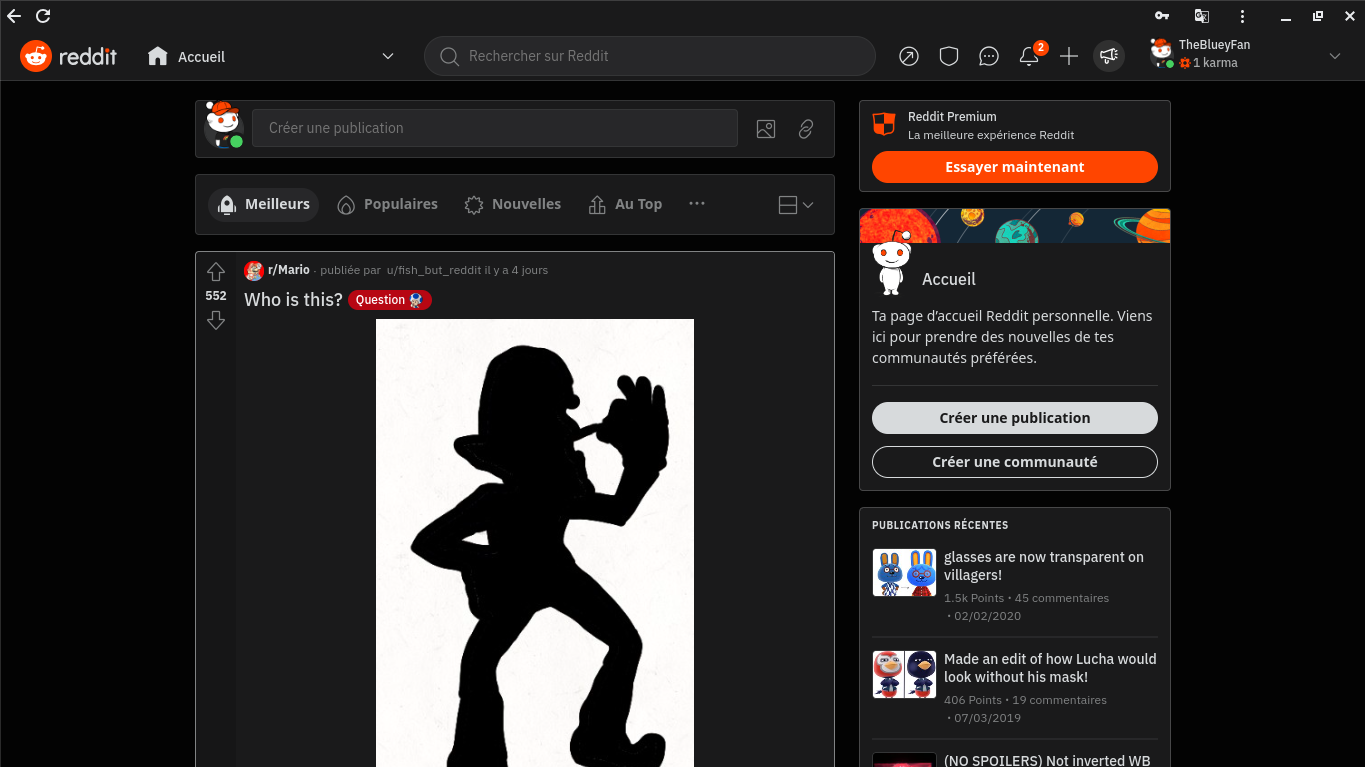Viewport: 1365px width, 767px height.
Task: Select the Populaires sort tab
Action: (x=387, y=204)
